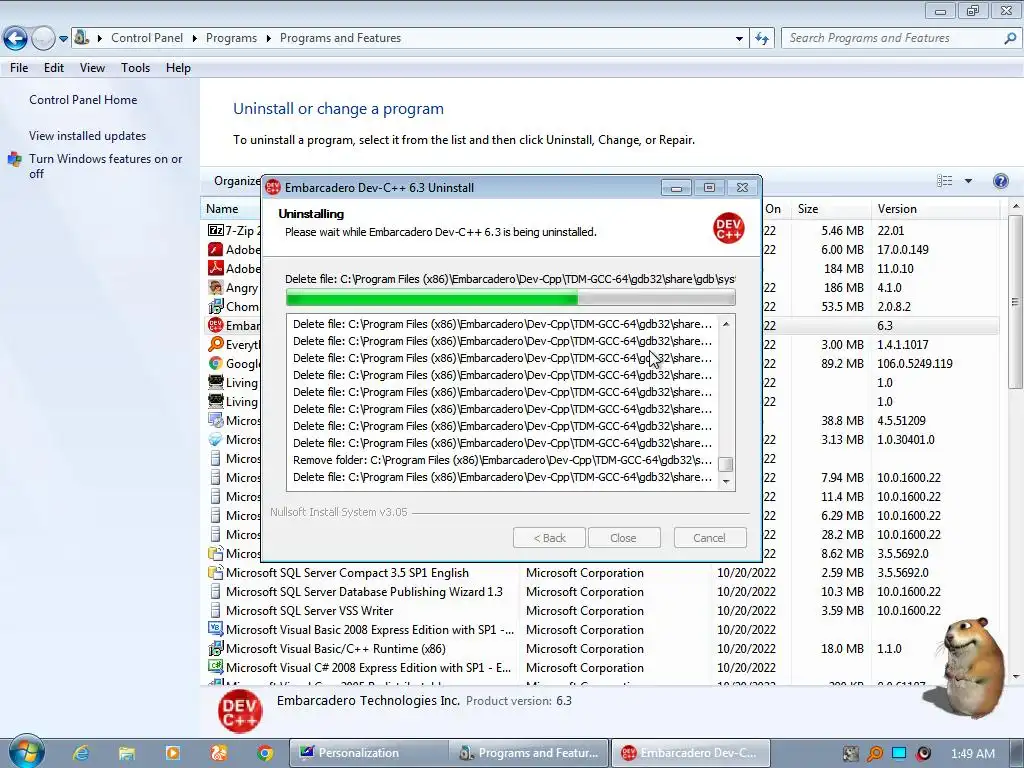Viewport: 1024px width, 768px height.
Task: Click the clock showing 1:49 AM
Action: tap(972, 754)
